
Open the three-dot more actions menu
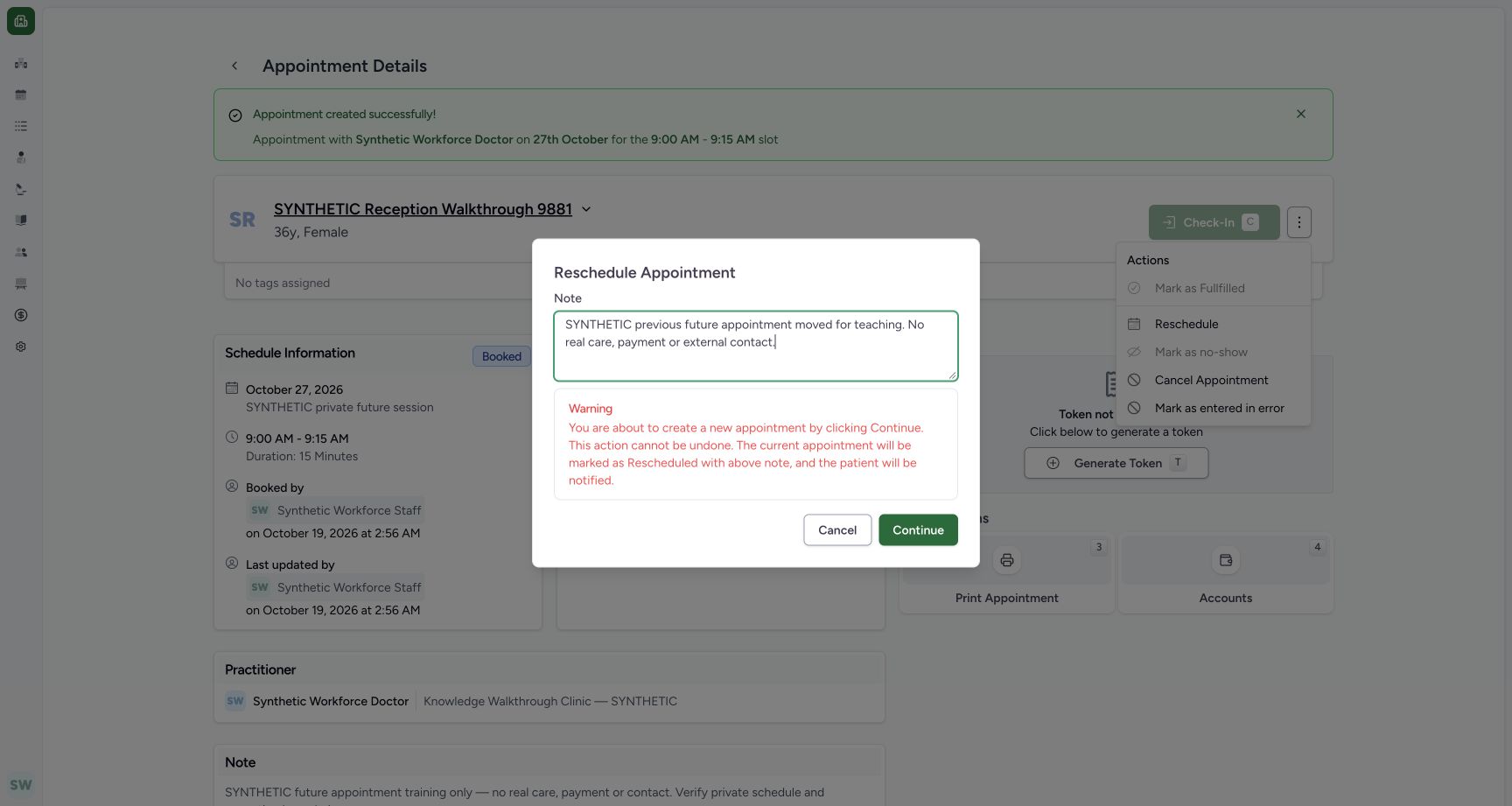click(1299, 222)
